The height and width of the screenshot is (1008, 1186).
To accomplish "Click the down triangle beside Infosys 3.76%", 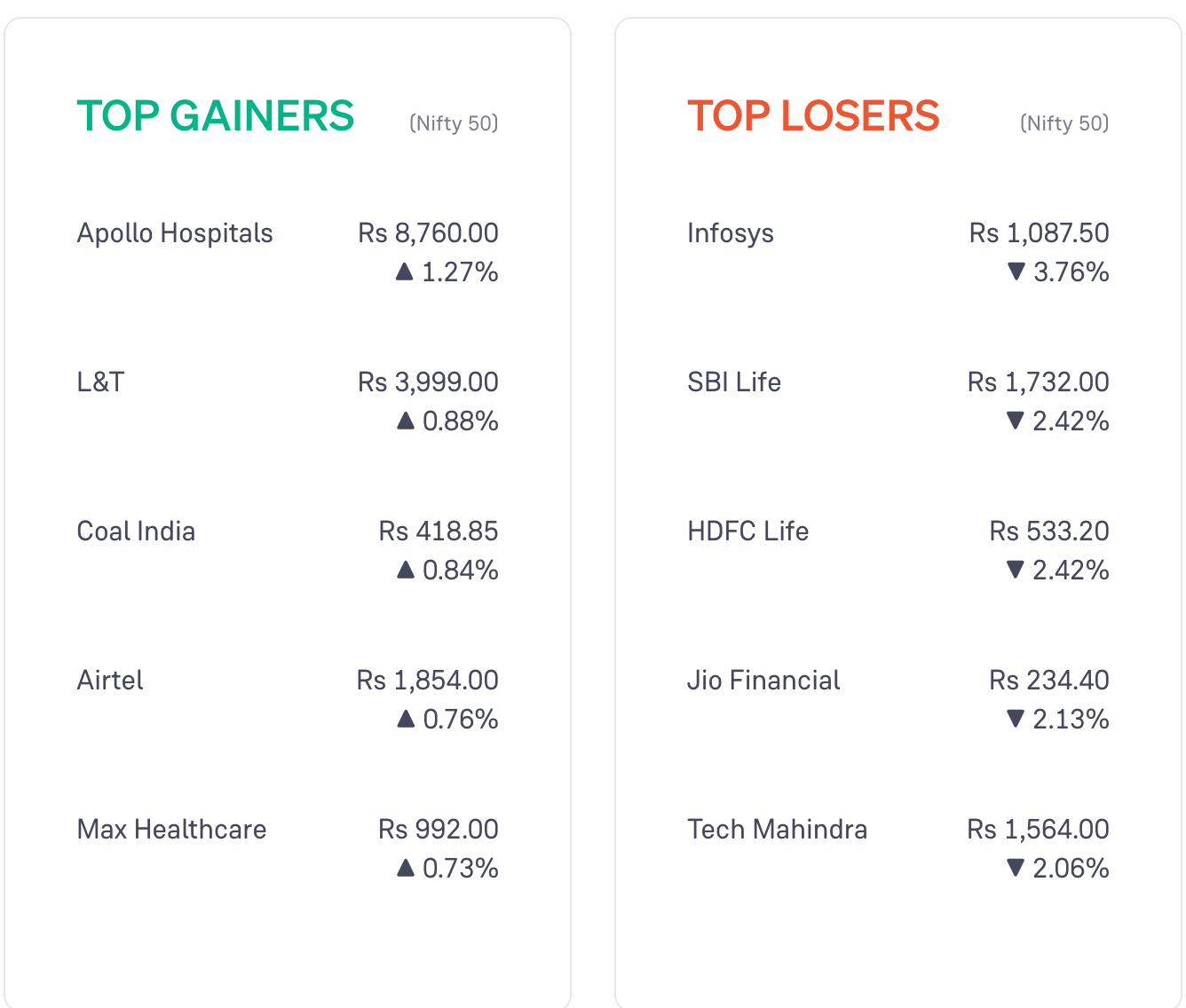I will click(x=1016, y=272).
